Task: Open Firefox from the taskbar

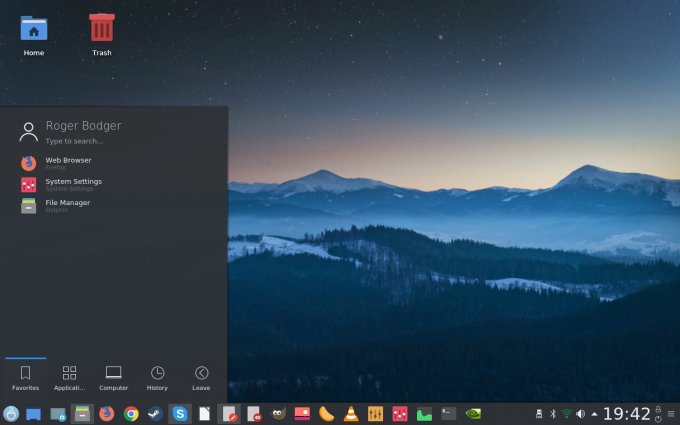Action: (x=107, y=413)
